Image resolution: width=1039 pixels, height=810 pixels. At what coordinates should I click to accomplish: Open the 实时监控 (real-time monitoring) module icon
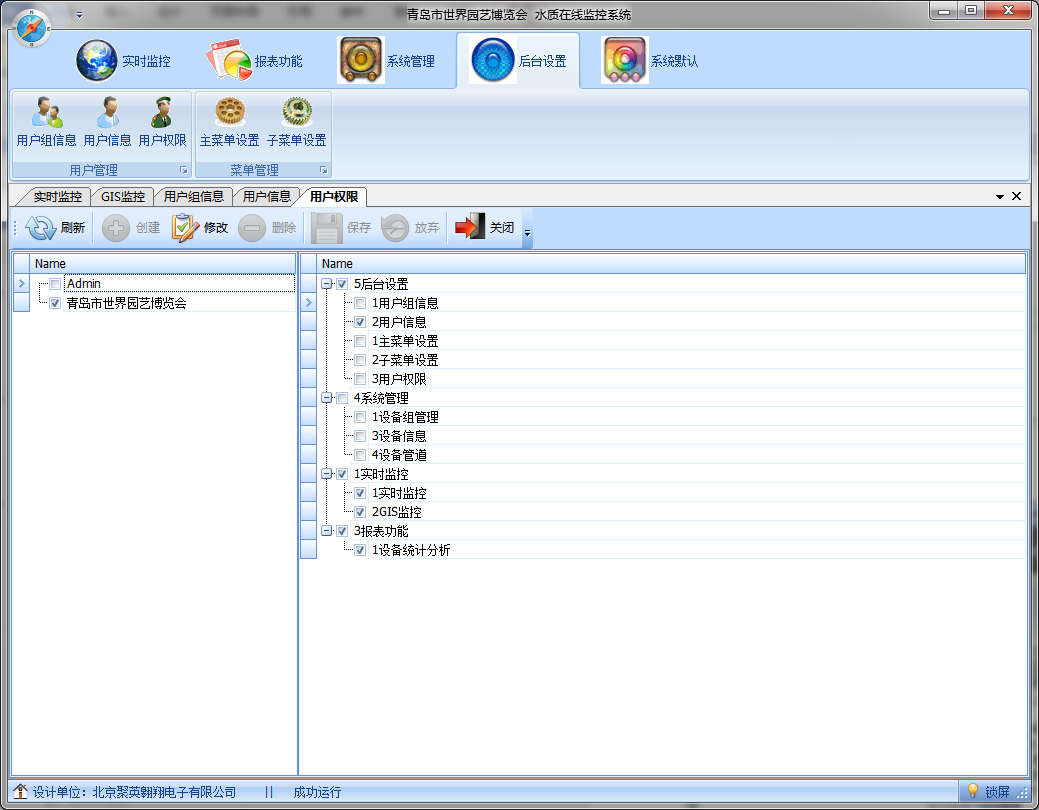96,60
